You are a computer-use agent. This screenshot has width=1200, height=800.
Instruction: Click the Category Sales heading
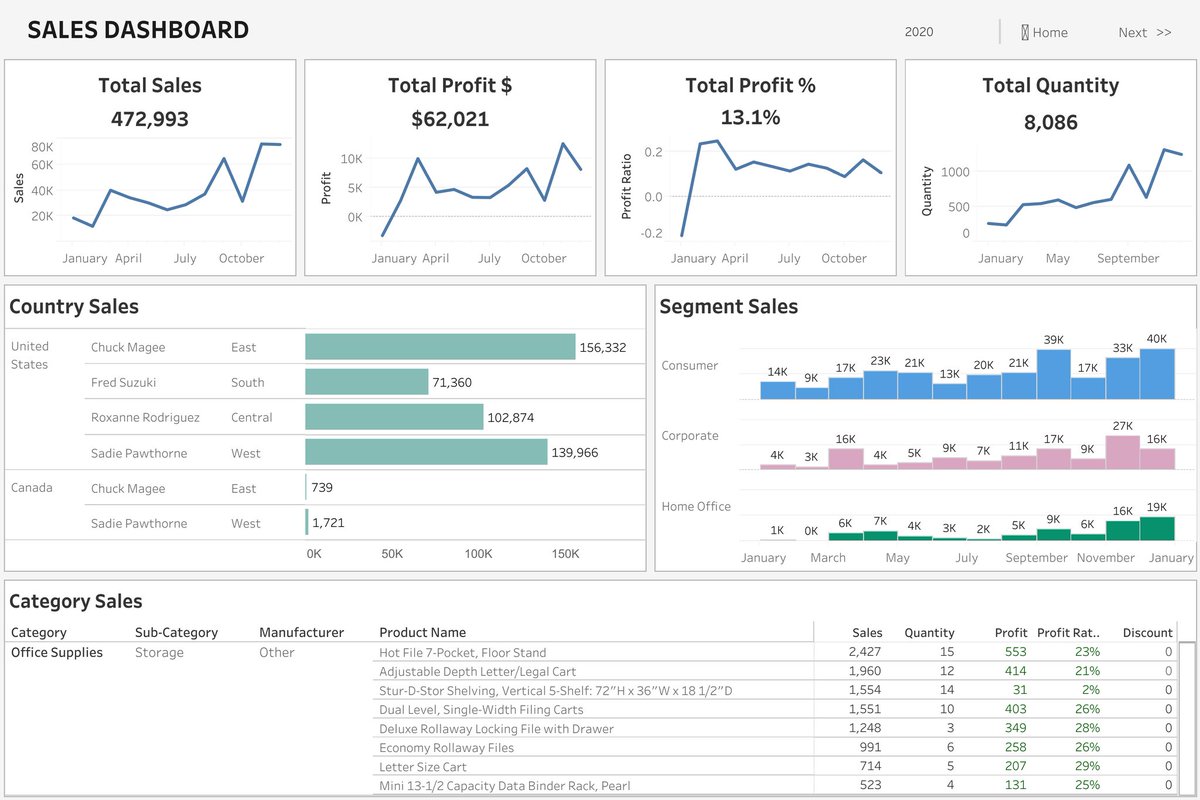[x=76, y=601]
